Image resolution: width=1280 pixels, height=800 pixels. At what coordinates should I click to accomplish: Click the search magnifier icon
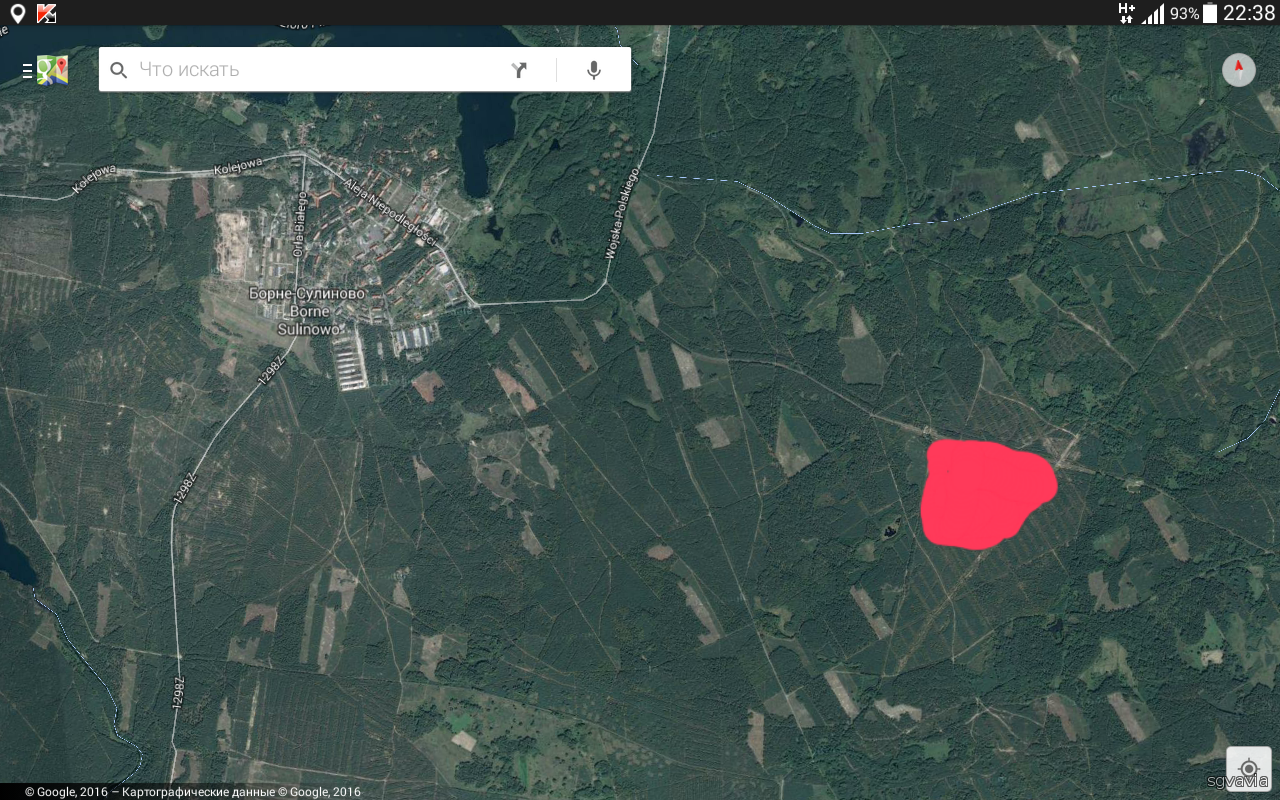coord(119,70)
